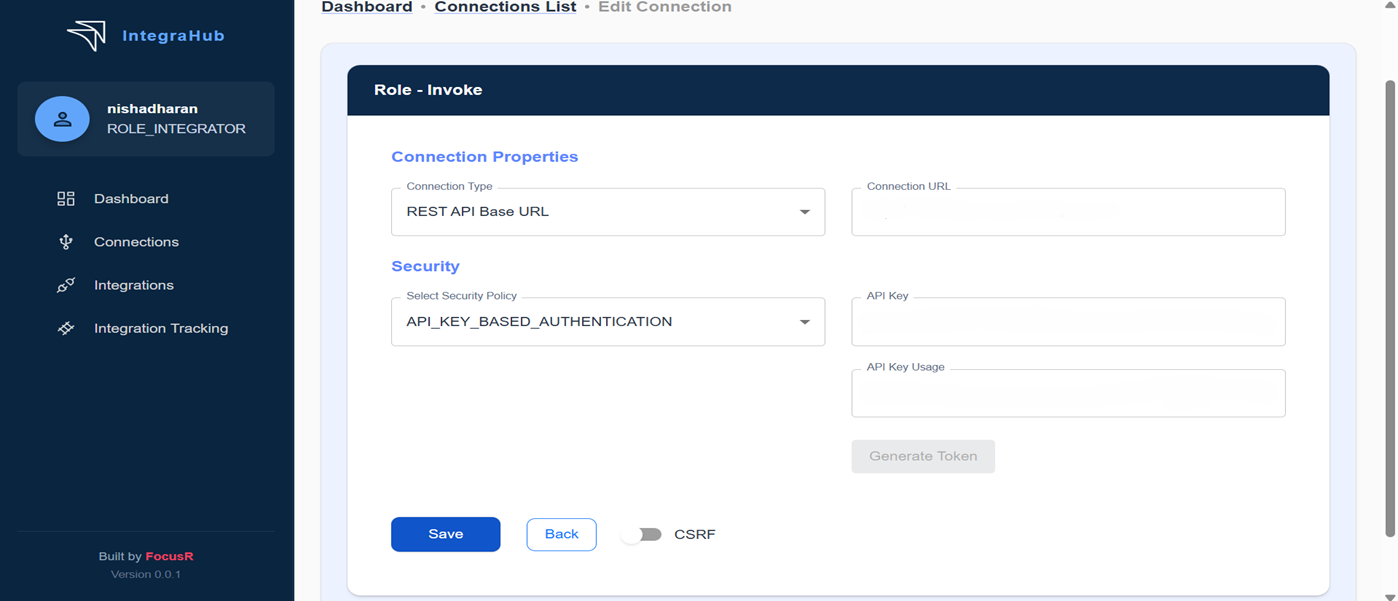This screenshot has width=1398, height=601.
Task: Click the Back button
Action: coord(561,534)
